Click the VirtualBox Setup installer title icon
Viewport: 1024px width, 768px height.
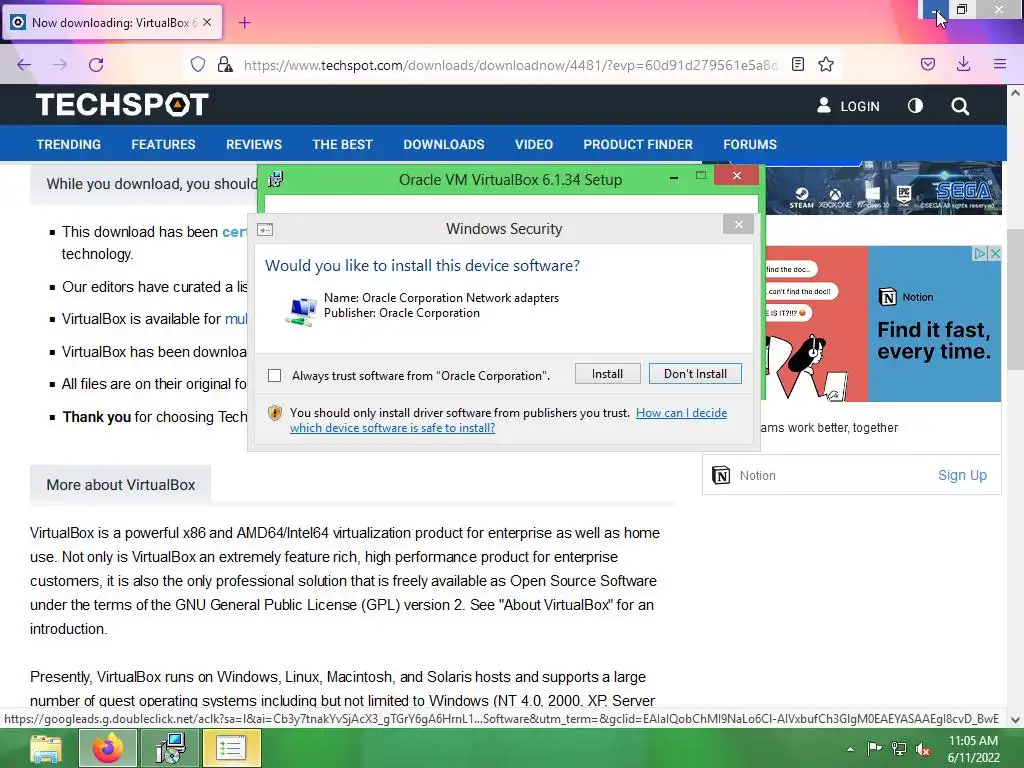pyautogui.click(x=276, y=179)
